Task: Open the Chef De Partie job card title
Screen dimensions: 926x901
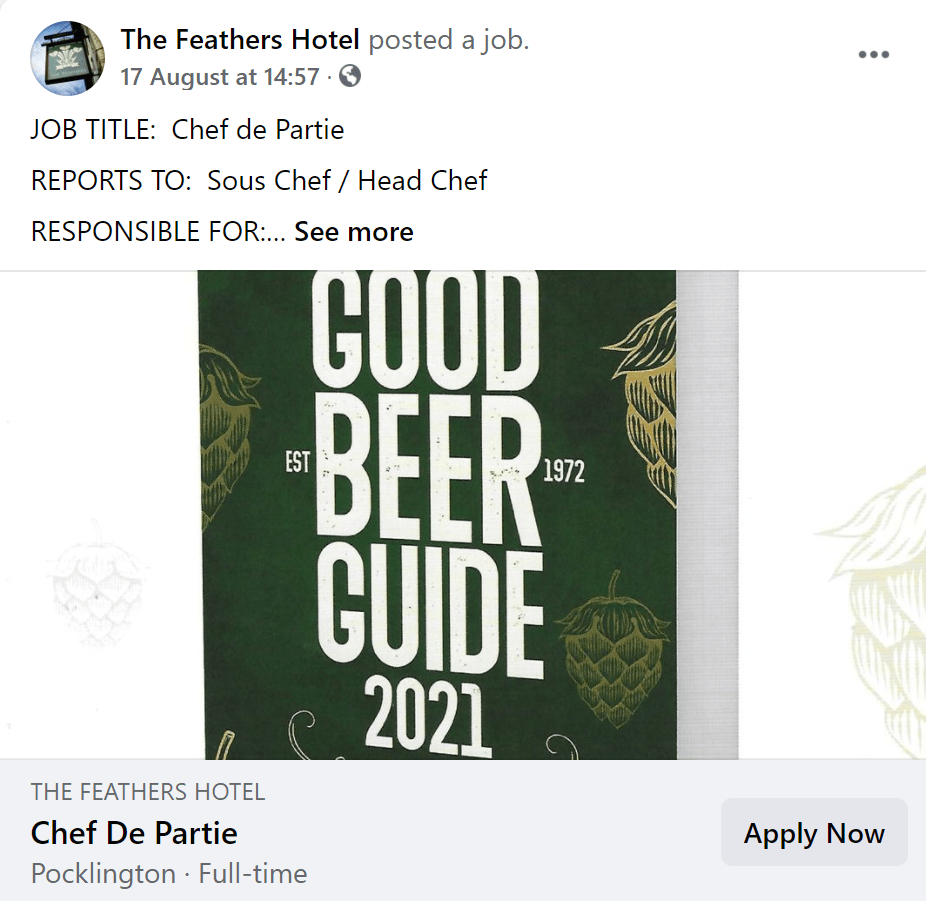Action: tap(134, 833)
